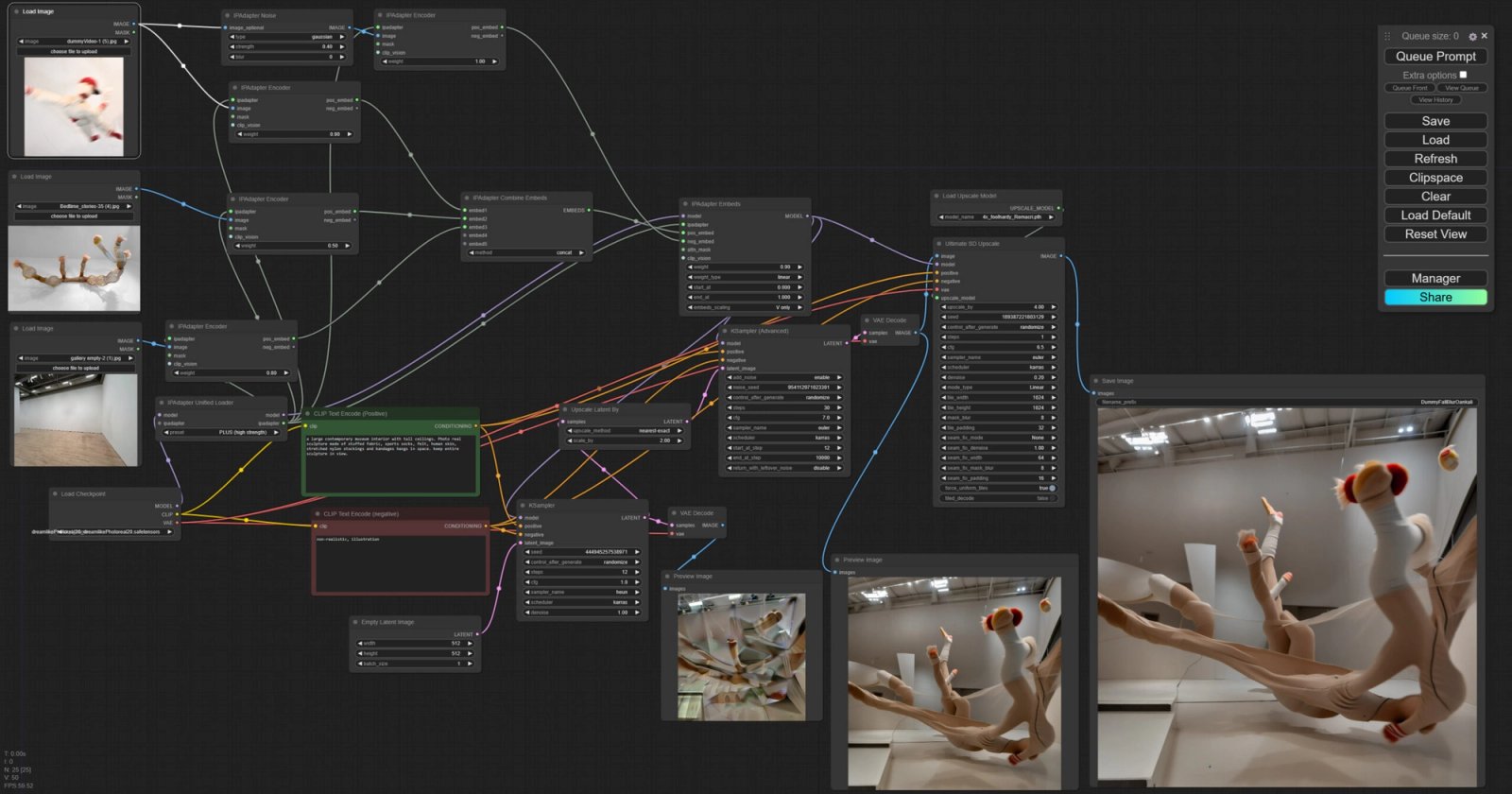Grab the queue panel drag handle dots
1512x794 pixels.
click(1387, 36)
